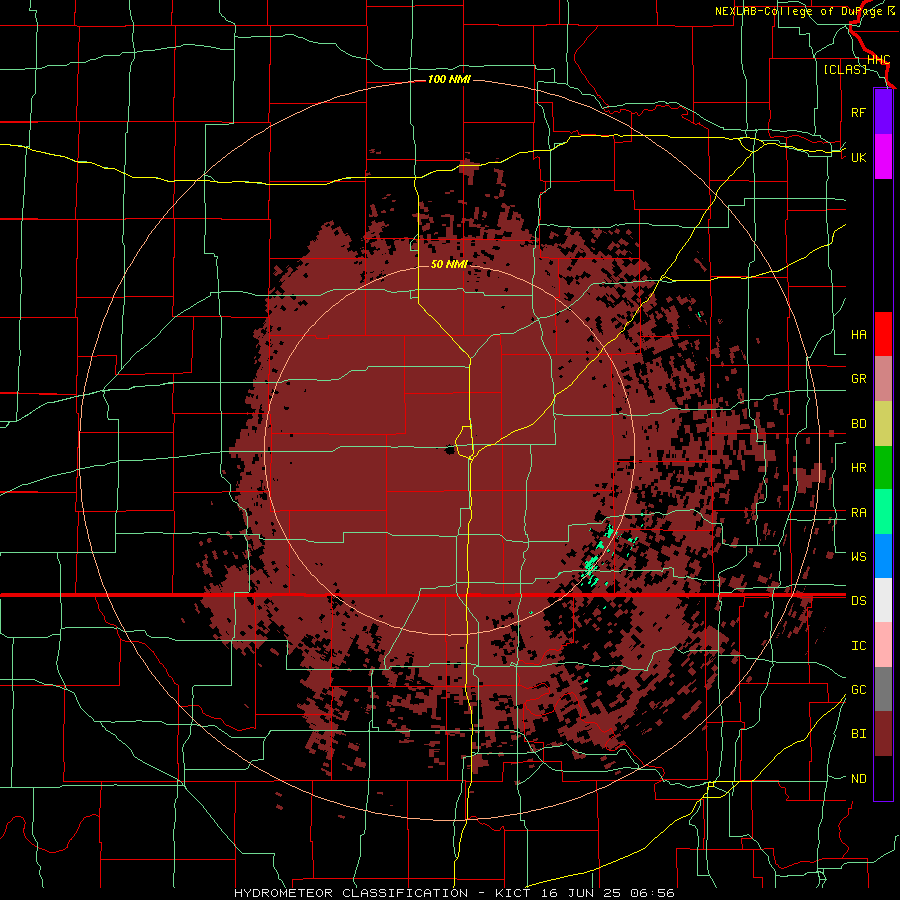Image resolution: width=900 pixels, height=900 pixels.
Task: Click the blue WS wet snow block
Action: tap(883, 556)
